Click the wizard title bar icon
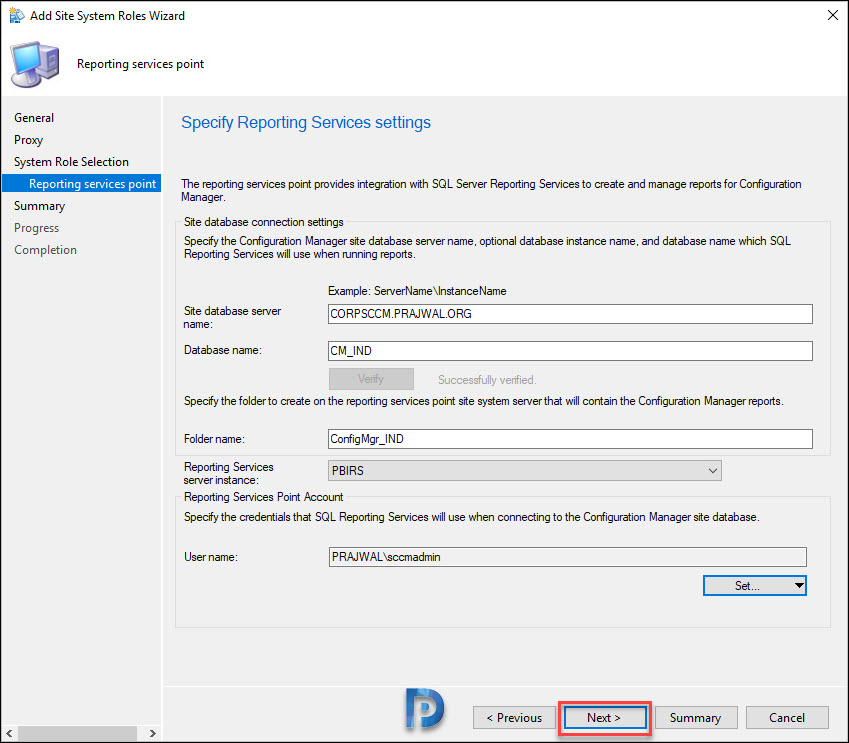The height and width of the screenshot is (743, 849). tap(17, 16)
